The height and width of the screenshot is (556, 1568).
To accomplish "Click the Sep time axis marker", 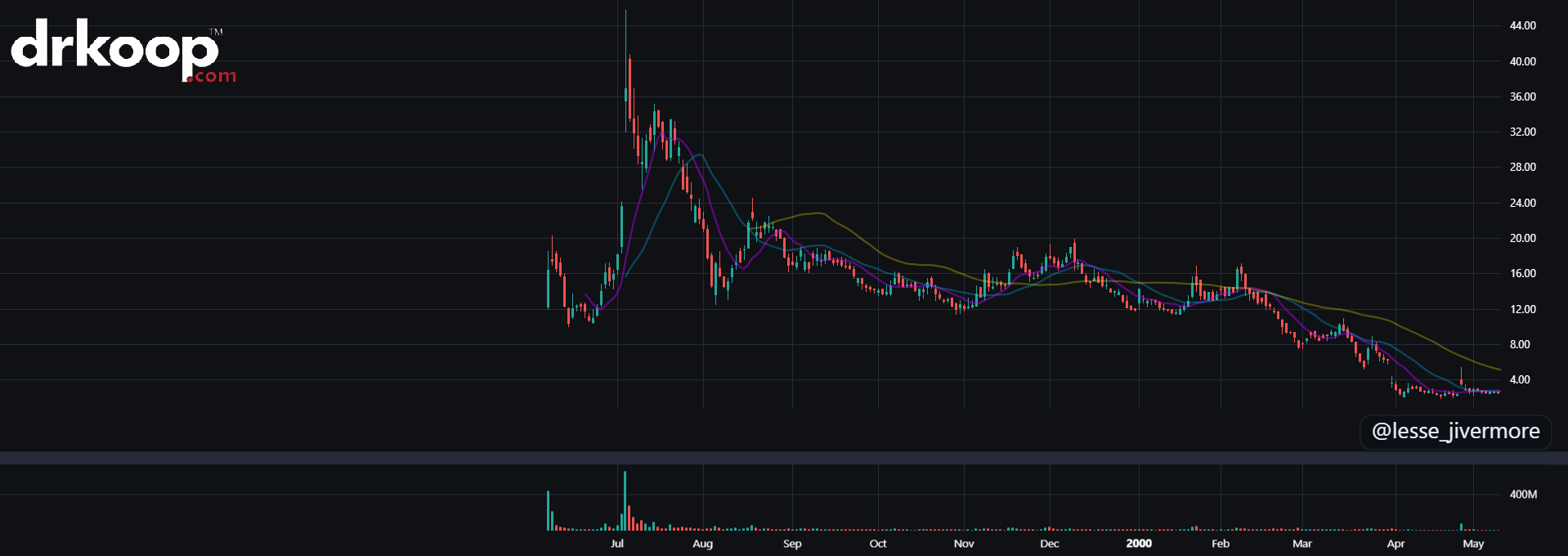I will pyautogui.click(x=792, y=544).
